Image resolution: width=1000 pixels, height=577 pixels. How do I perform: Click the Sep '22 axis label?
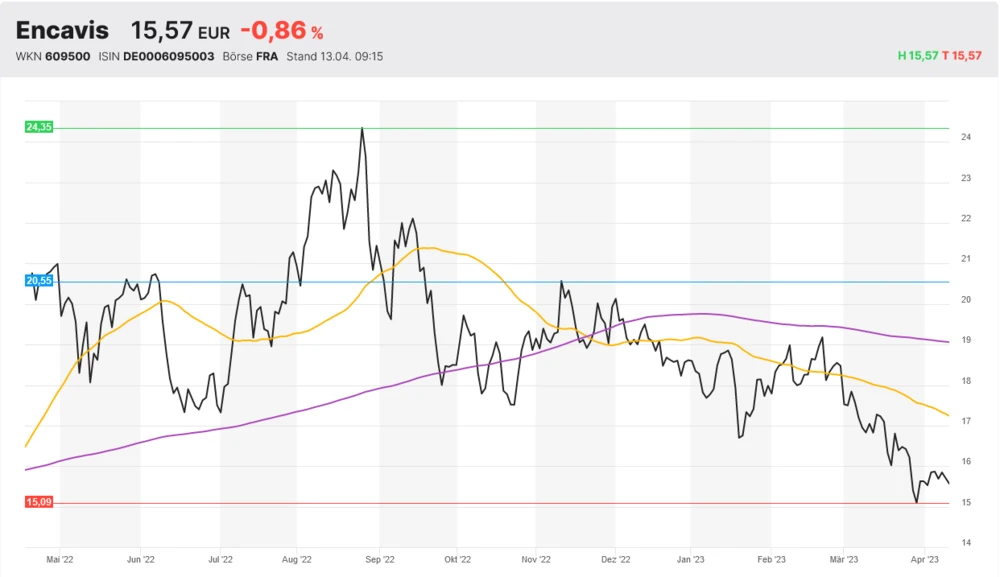pyautogui.click(x=379, y=559)
